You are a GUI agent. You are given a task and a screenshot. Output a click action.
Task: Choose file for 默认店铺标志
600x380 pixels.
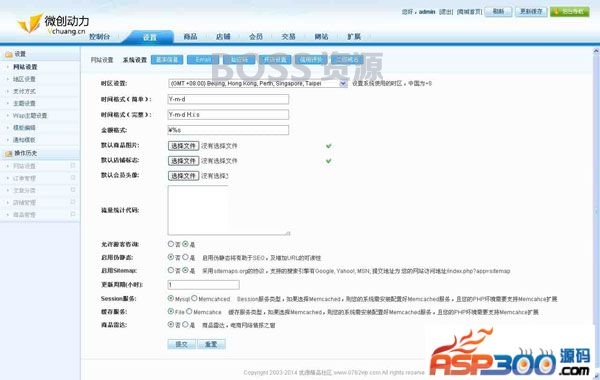pyautogui.click(x=183, y=161)
